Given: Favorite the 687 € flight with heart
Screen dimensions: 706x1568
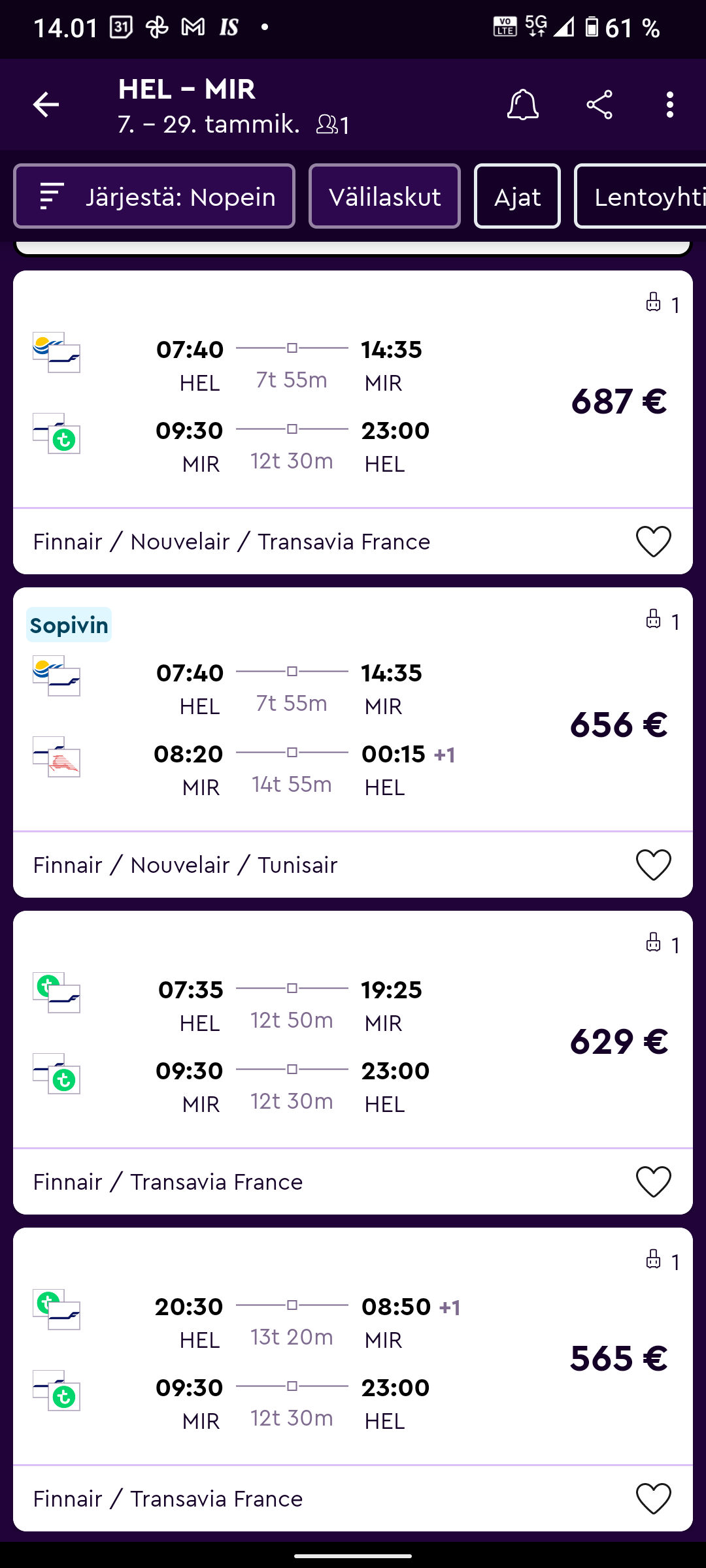Looking at the screenshot, I should point(654,542).
